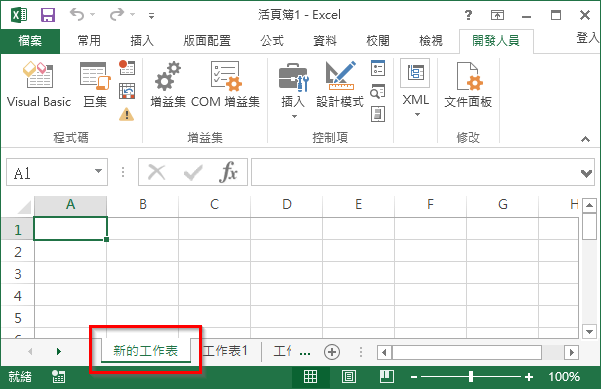The image size is (601, 389).
Task: Open COM 增益集 add-ins
Action: [x=225, y=84]
